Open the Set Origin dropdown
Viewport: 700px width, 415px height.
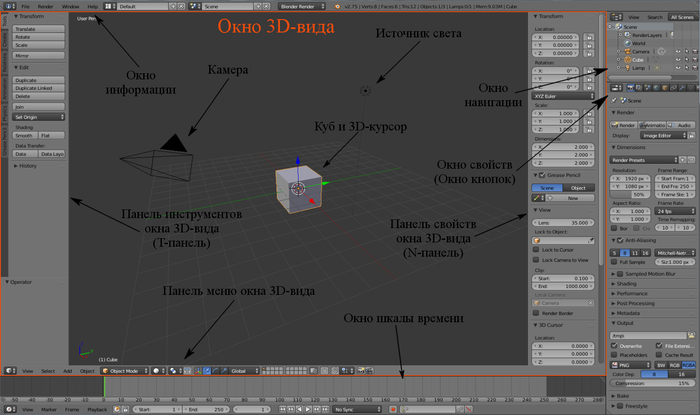tap(38, 117)
